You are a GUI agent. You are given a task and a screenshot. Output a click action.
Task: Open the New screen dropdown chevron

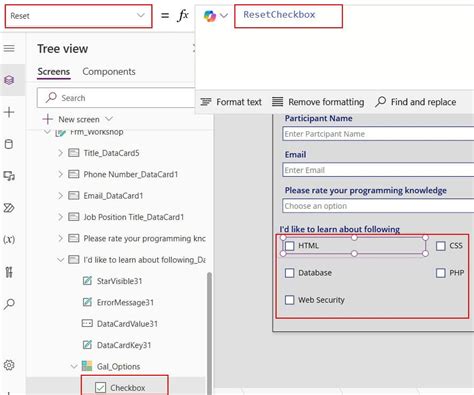(109, 119)
